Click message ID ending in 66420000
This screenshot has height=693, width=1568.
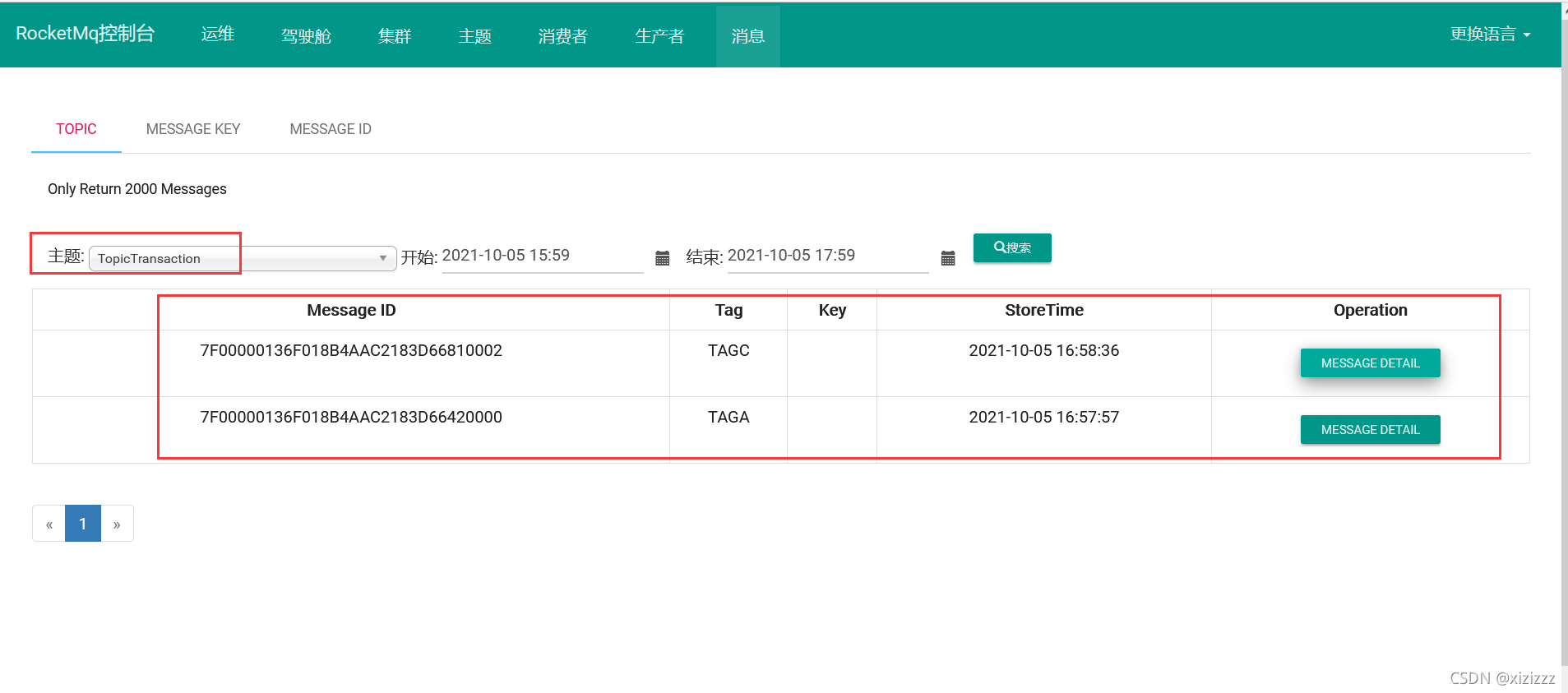[x=351, y=417]
